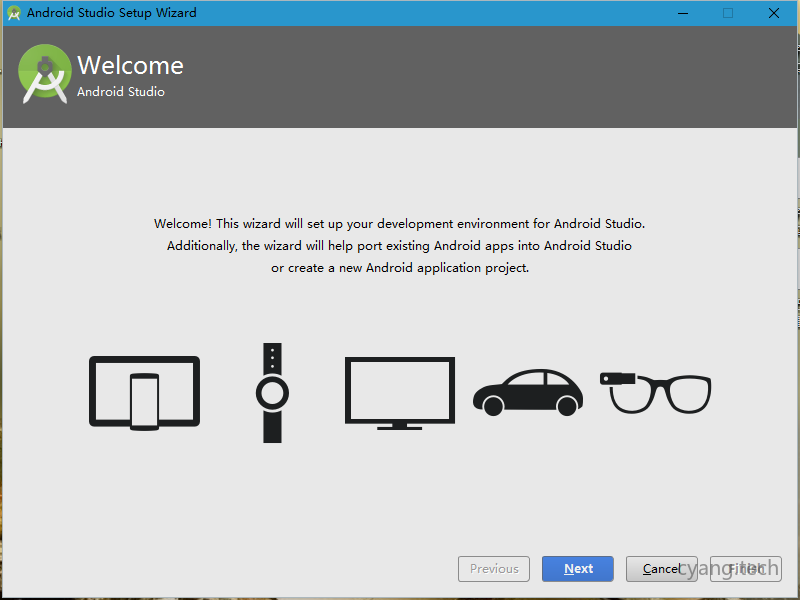Screen dimensions: 800x600
Task: Click the smartwatch wear icon
Action: tap(272, 393)
